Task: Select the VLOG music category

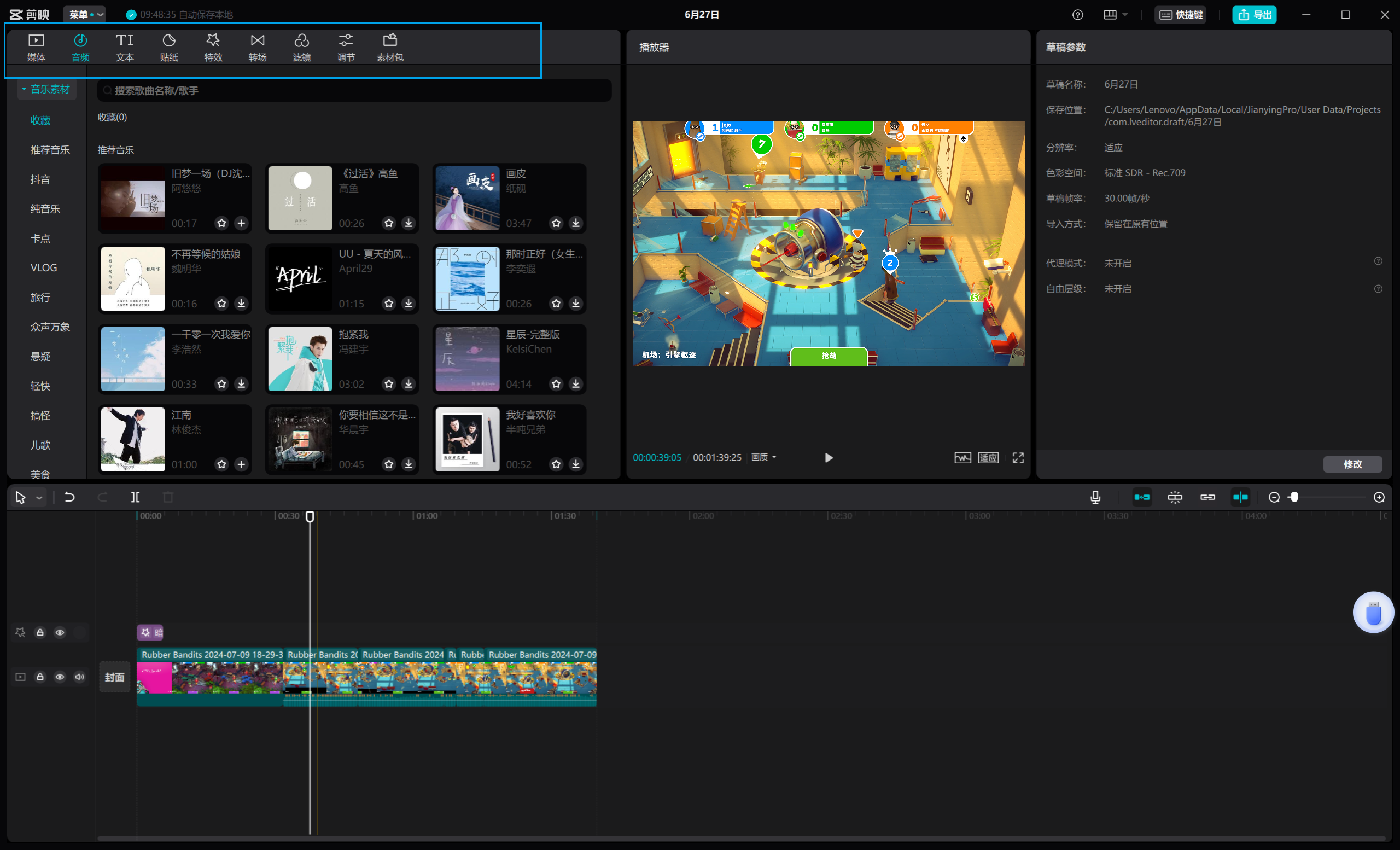Action: click(44, 267)
